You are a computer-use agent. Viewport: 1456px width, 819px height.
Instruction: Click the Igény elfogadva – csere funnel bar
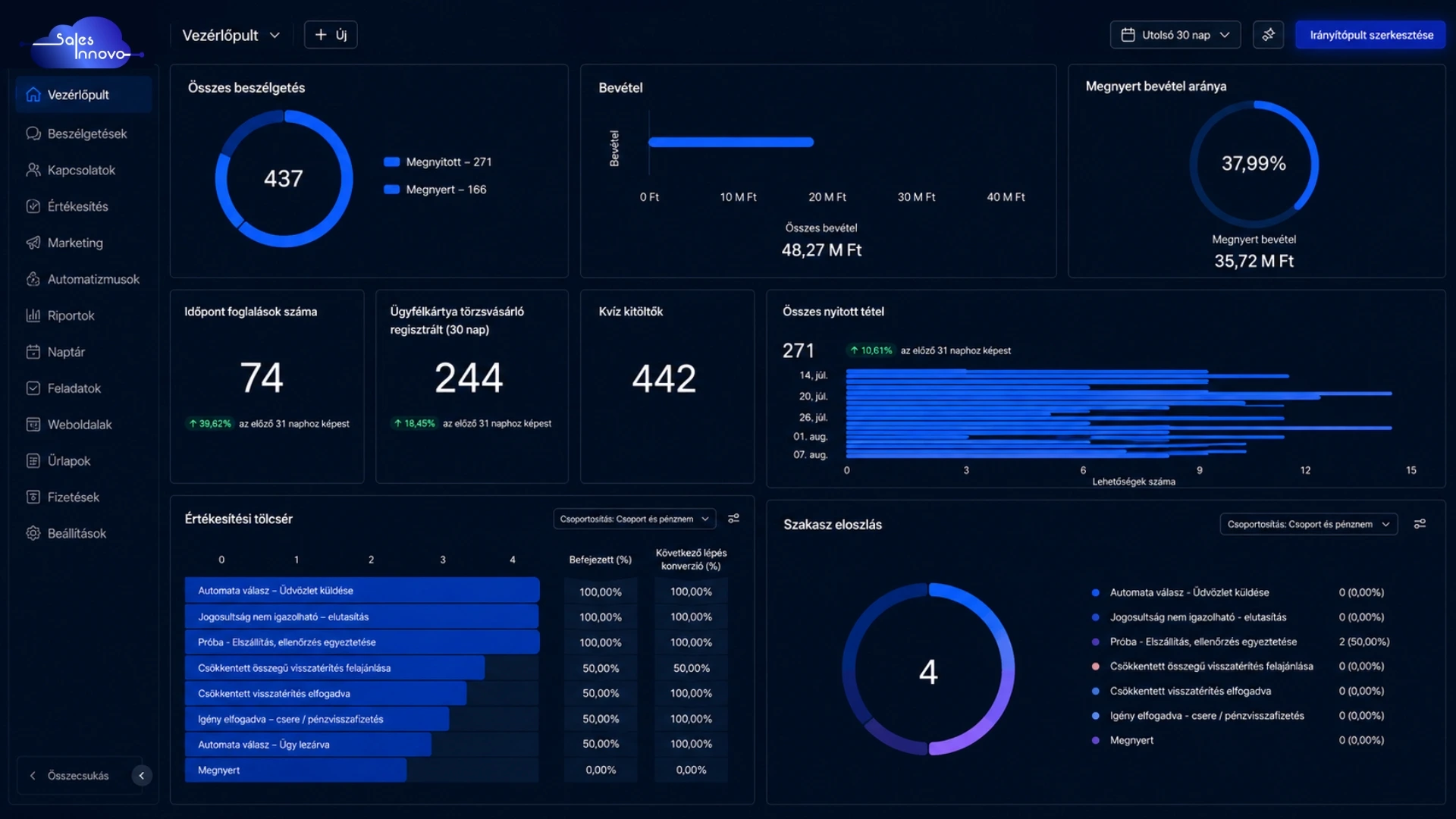click(x=317, y=719)
